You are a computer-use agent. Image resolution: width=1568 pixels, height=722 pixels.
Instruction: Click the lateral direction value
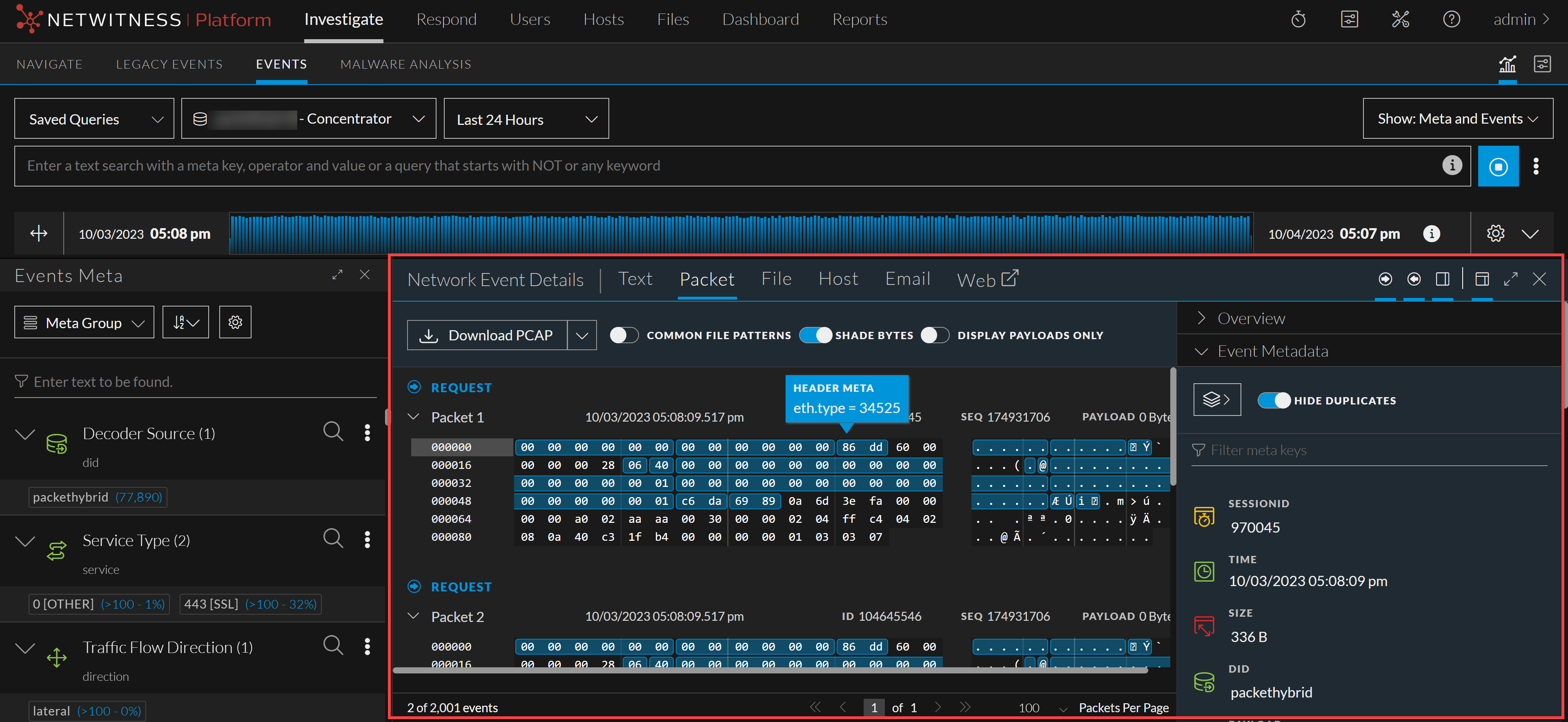click(x=87, y=711)
